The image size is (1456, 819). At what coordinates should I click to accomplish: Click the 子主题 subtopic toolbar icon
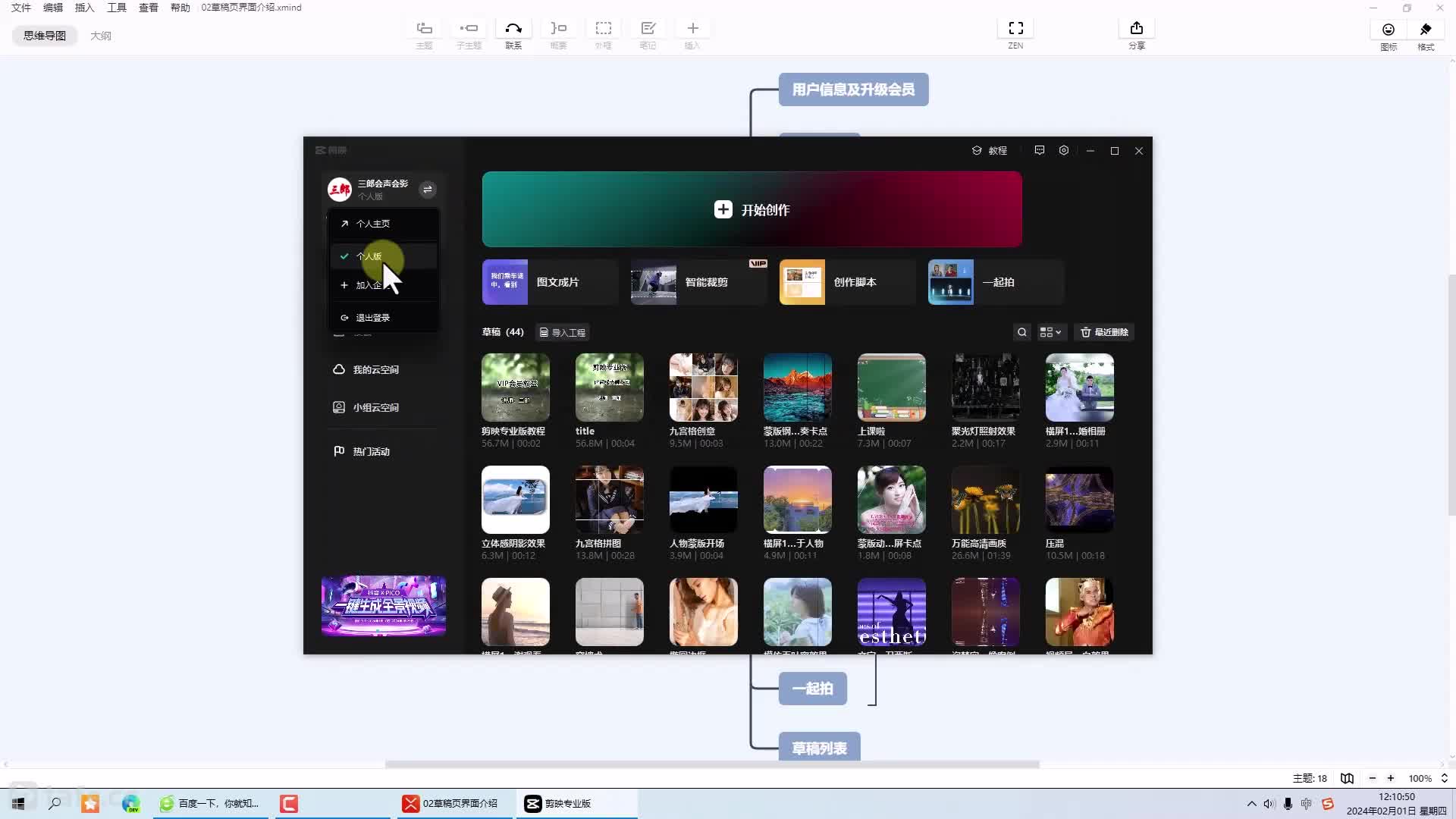469,28
